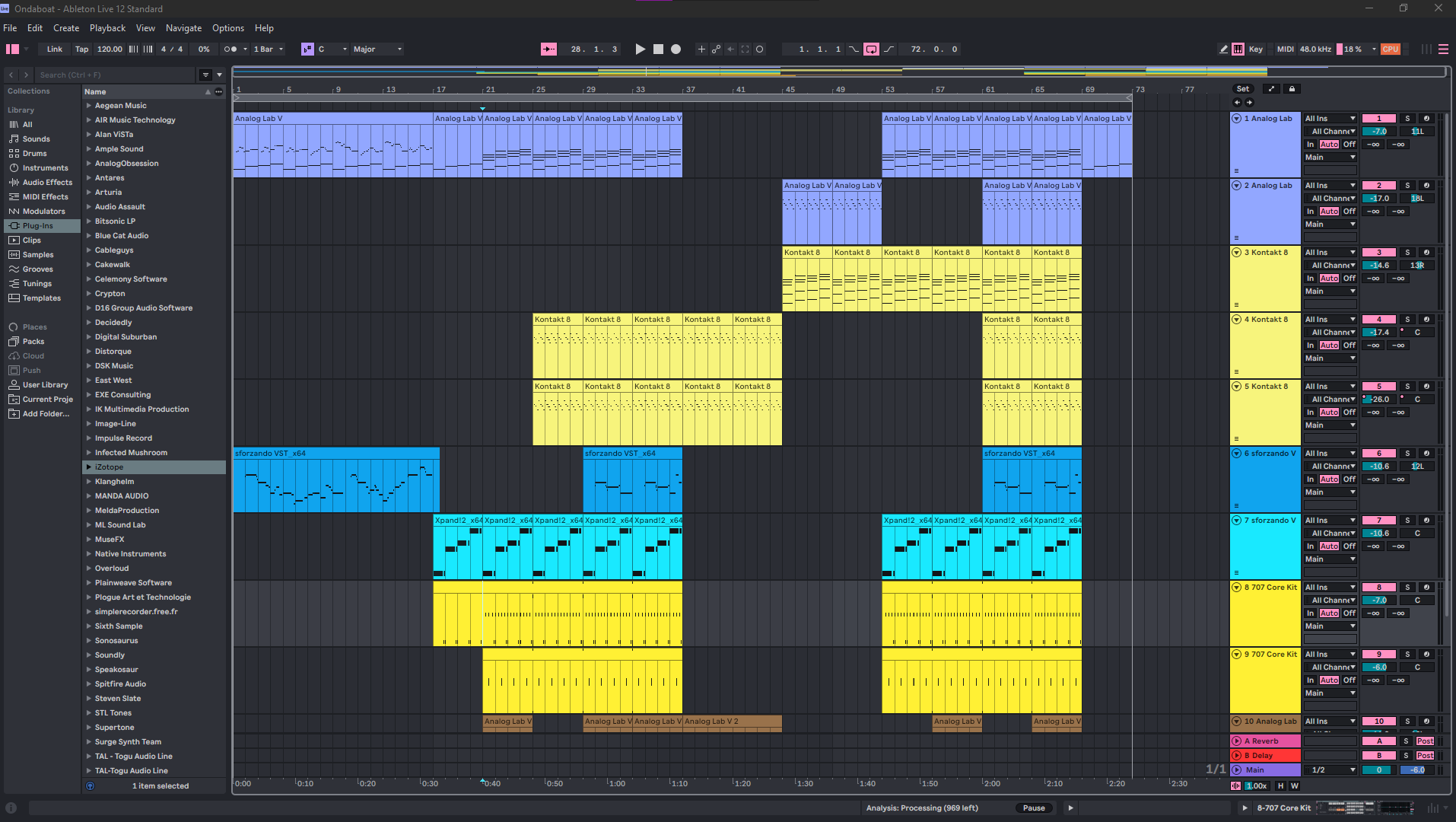Toggle Scale Mode icon next to key C
This screenshot has height=822, width=1456.
(307, 49)
